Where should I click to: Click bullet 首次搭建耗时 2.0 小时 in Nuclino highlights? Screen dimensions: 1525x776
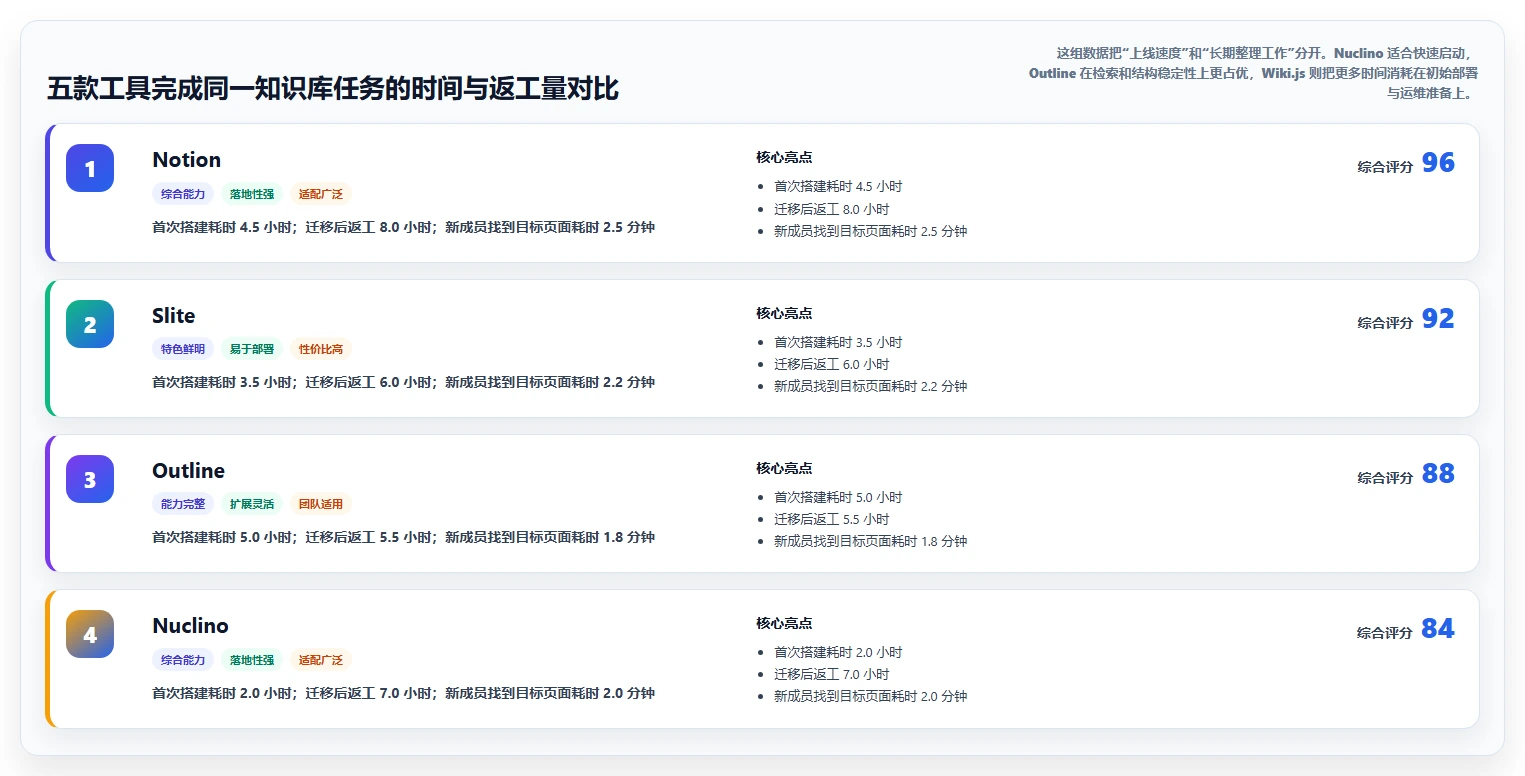click(x=838, y=652)
